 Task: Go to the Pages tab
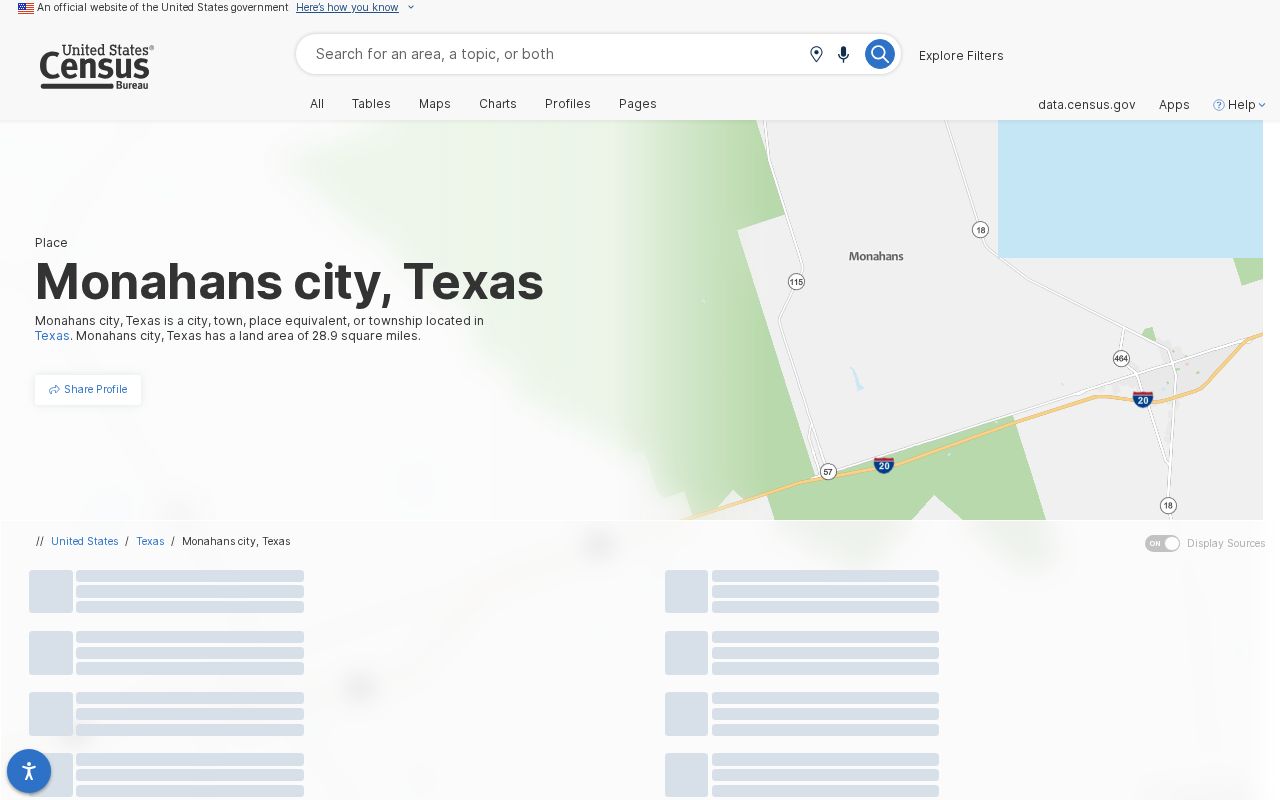[638, 104]
